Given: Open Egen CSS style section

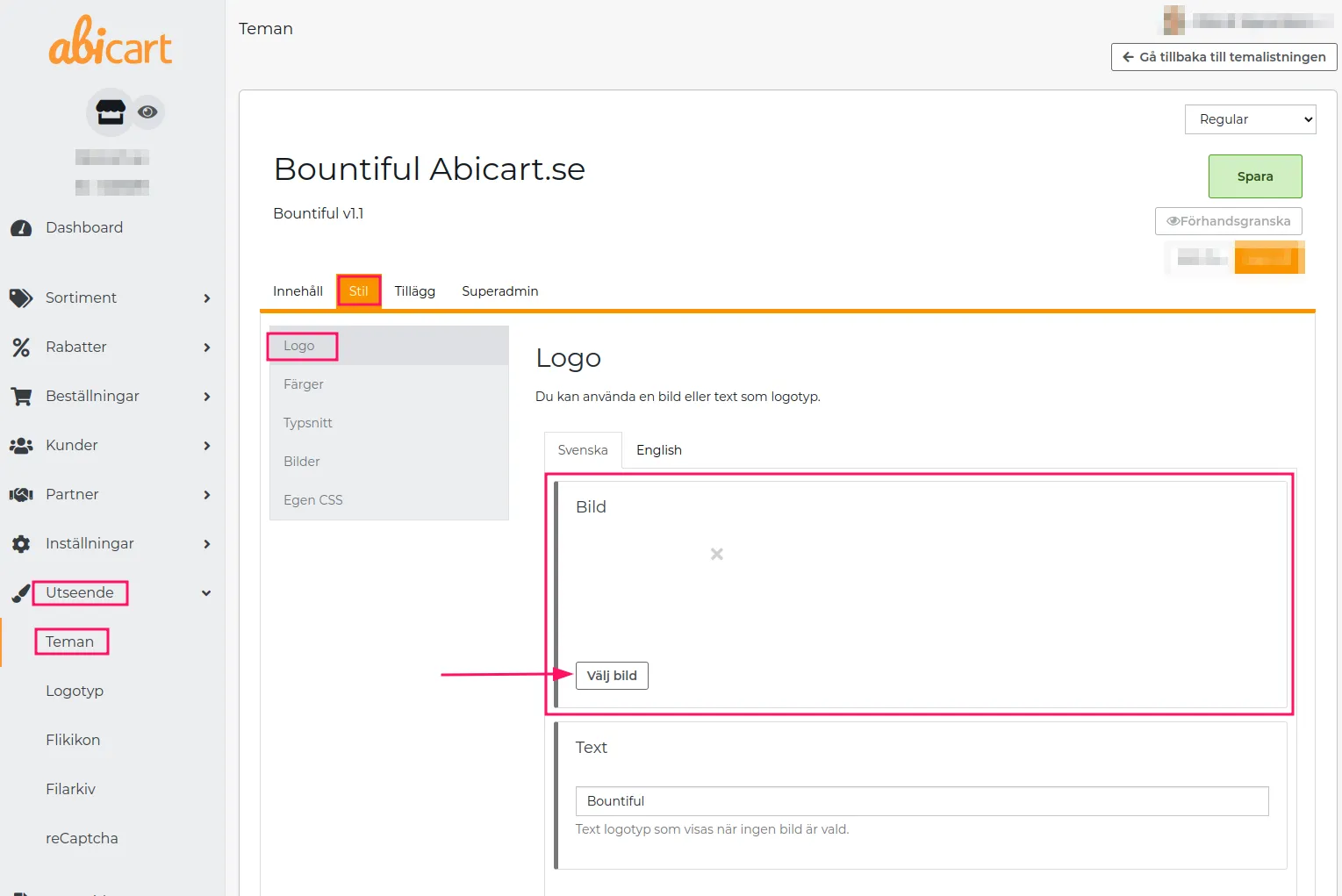Looking at the screenshot, I should [389, 500].
